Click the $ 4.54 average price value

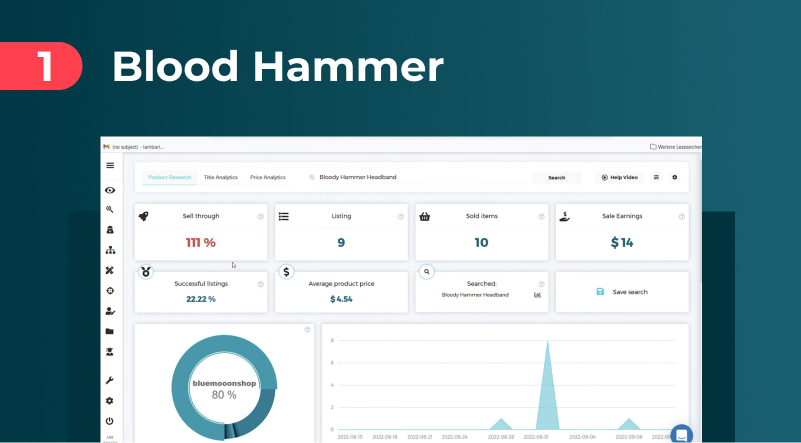tap(341, 299)
